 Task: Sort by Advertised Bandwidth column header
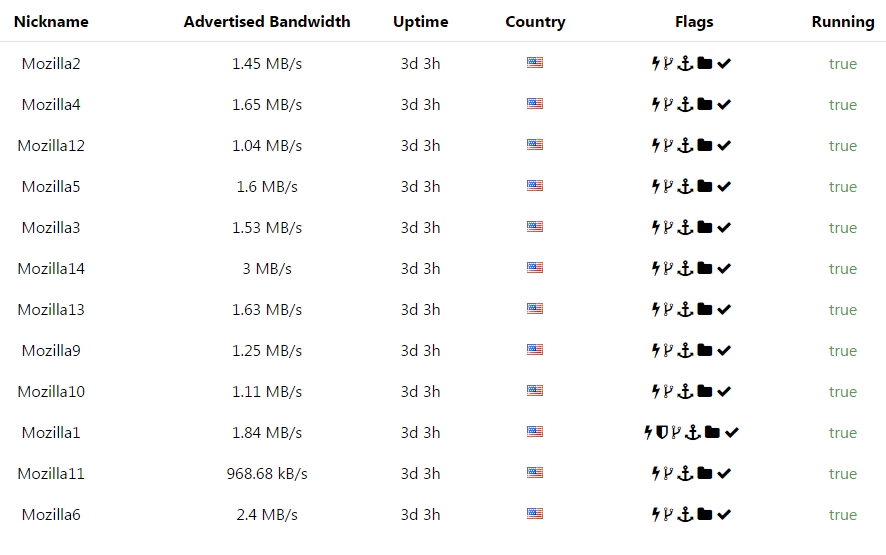click(267, 21)
